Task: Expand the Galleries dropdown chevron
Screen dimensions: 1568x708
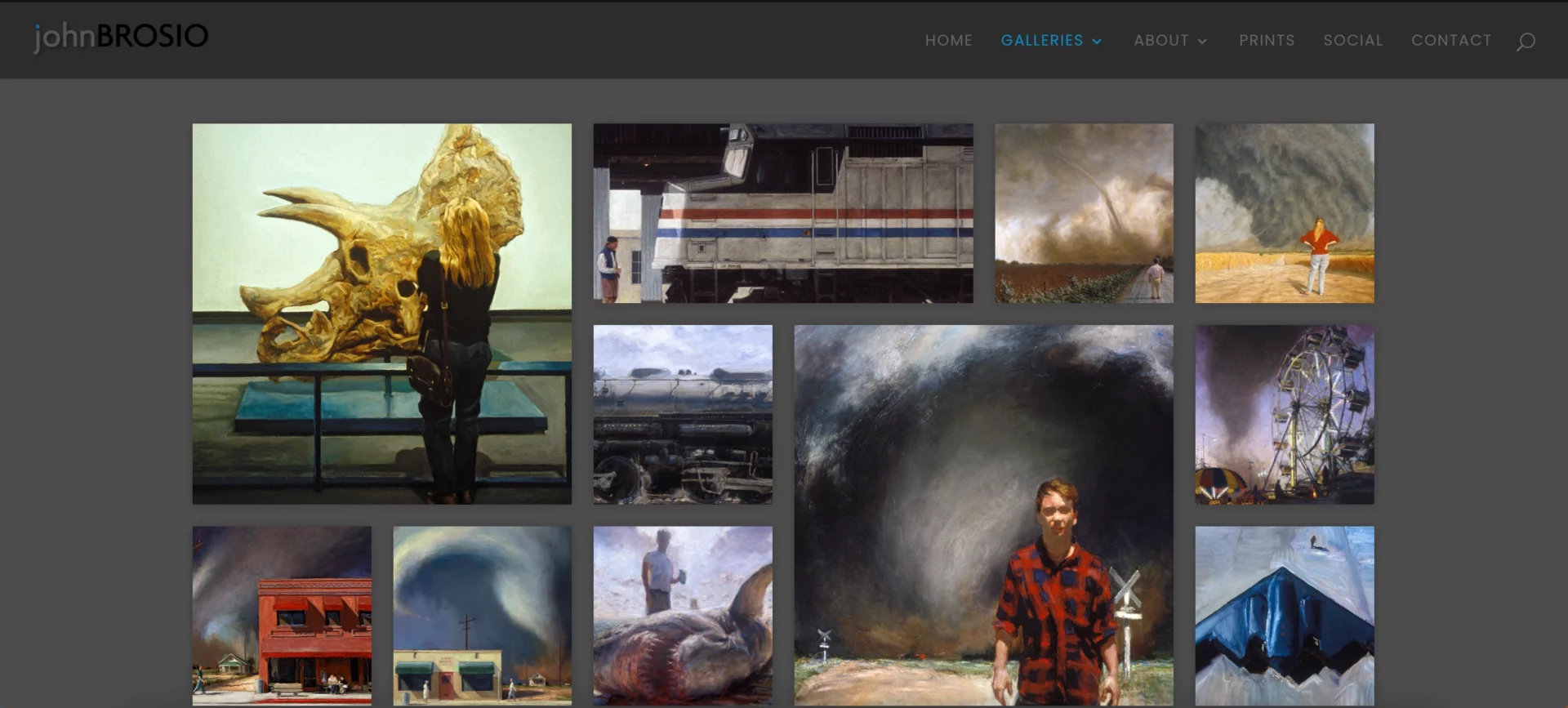Action: click(1097, 42)
